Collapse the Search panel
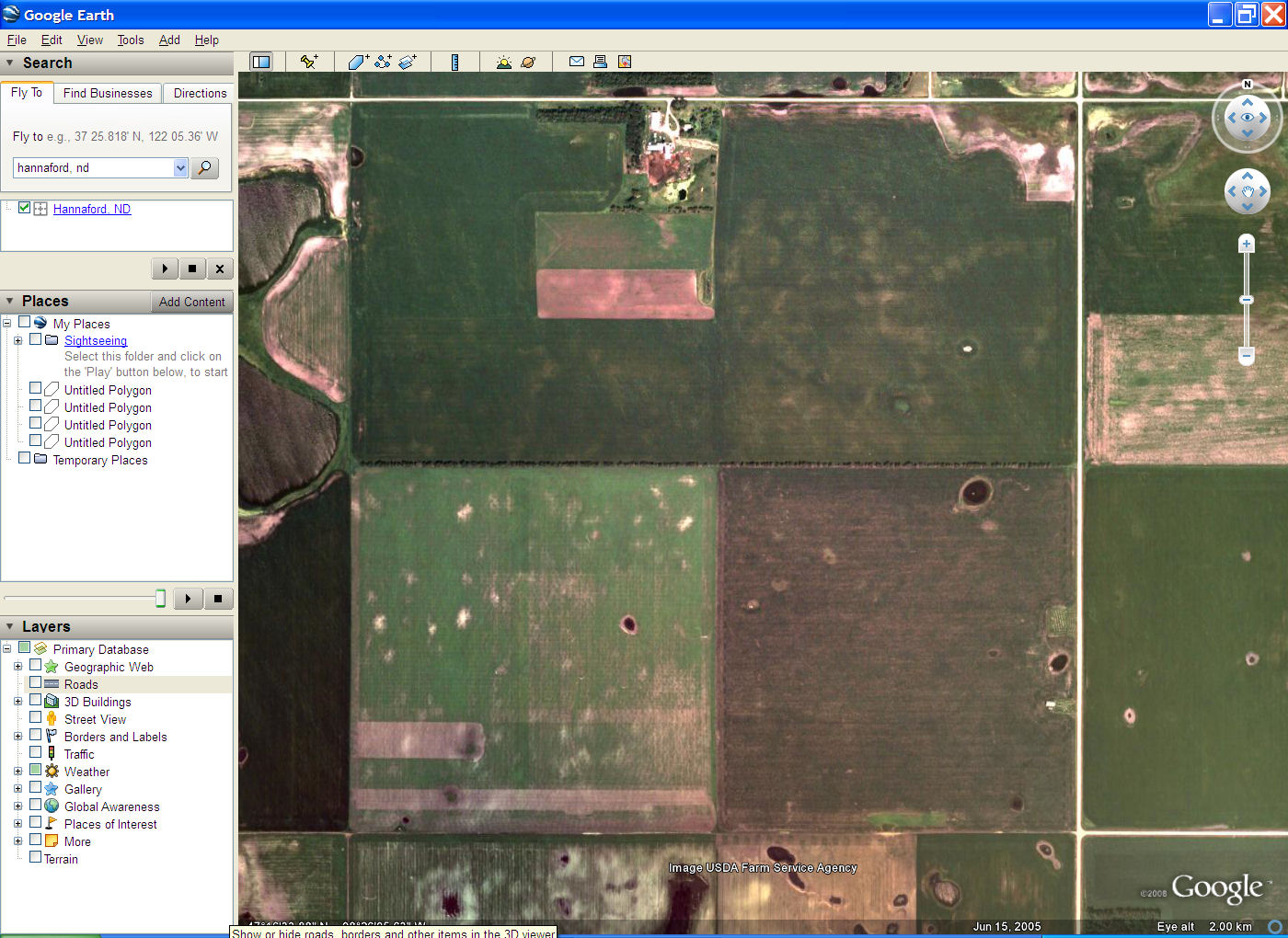The width and height of the screenshot is (1288, 938). (x=10, y=63)
